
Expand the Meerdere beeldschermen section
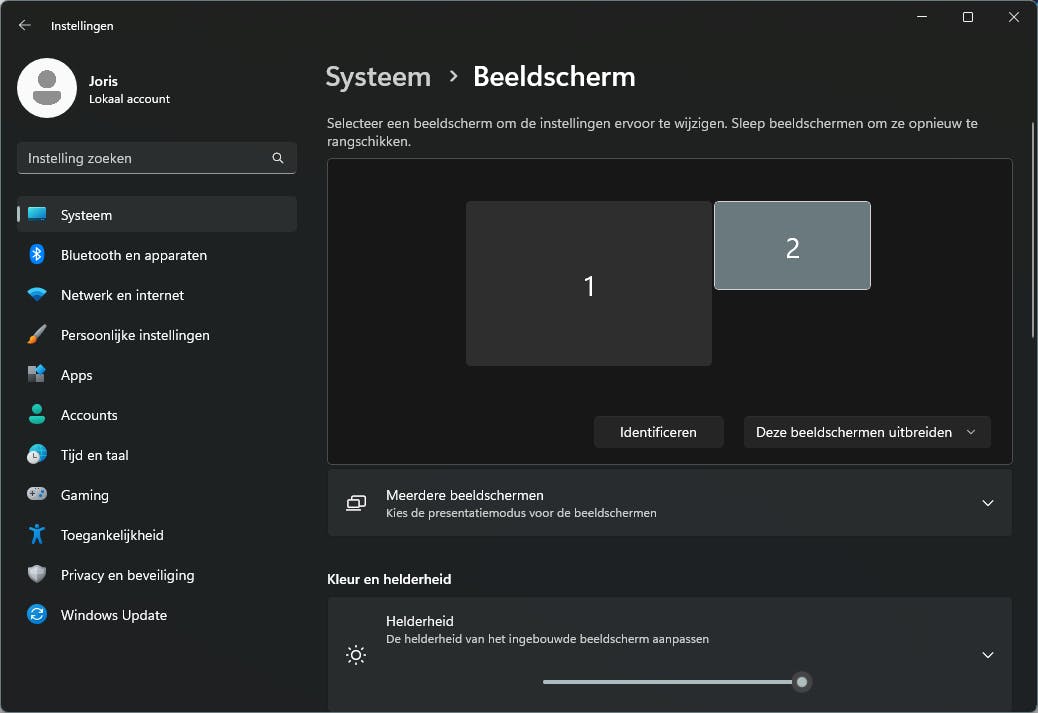coord(987,503)
